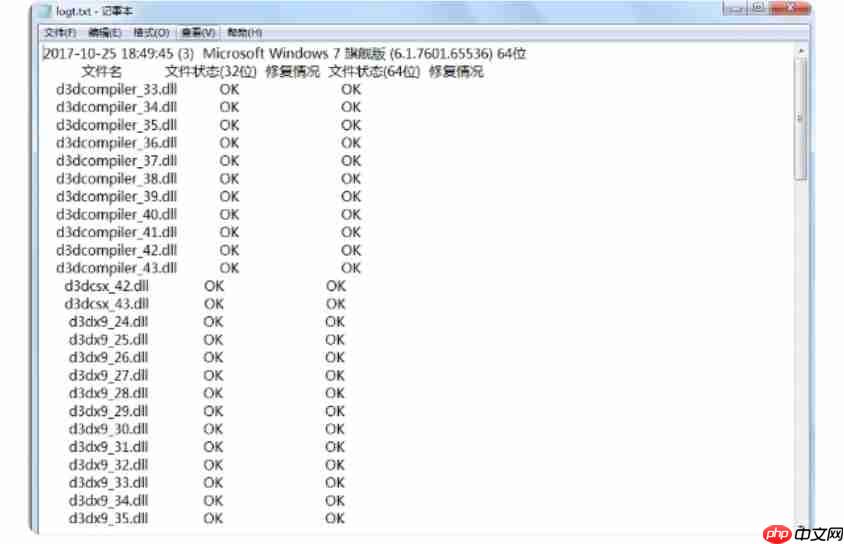The width and height of the screenshot is (844, 544).
Task: Click the text d3dx9_35.dll
Action: (108, 518)
